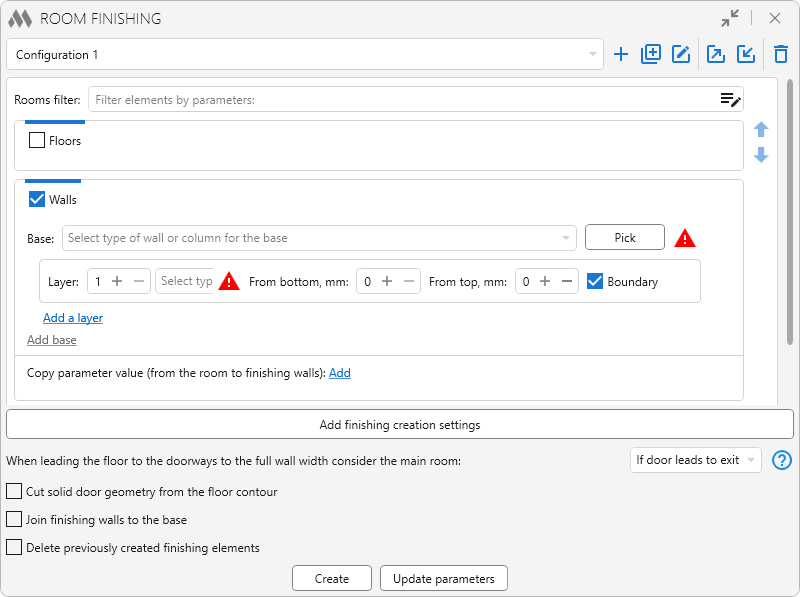The width and height of the screenshot is (800, 597).
Task: Delete configuration using the trash icon
Action: click(x=781, y=54)
